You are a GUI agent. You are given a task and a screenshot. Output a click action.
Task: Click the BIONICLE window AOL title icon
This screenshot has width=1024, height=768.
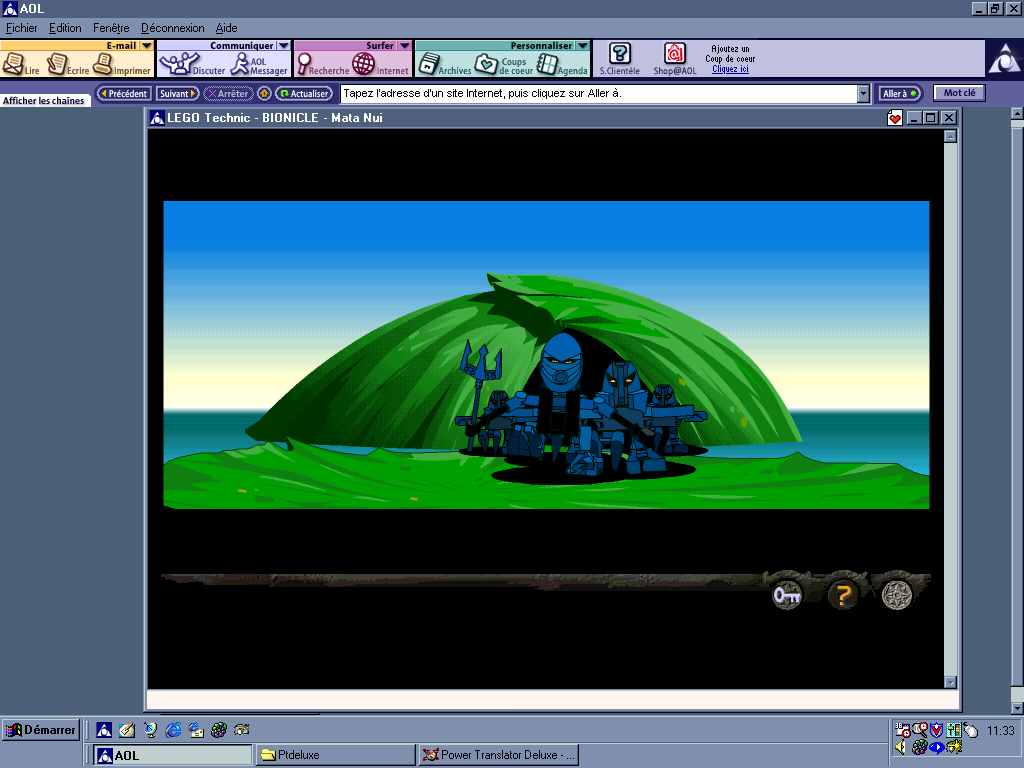pyautogui.click(x=157, y=118)
